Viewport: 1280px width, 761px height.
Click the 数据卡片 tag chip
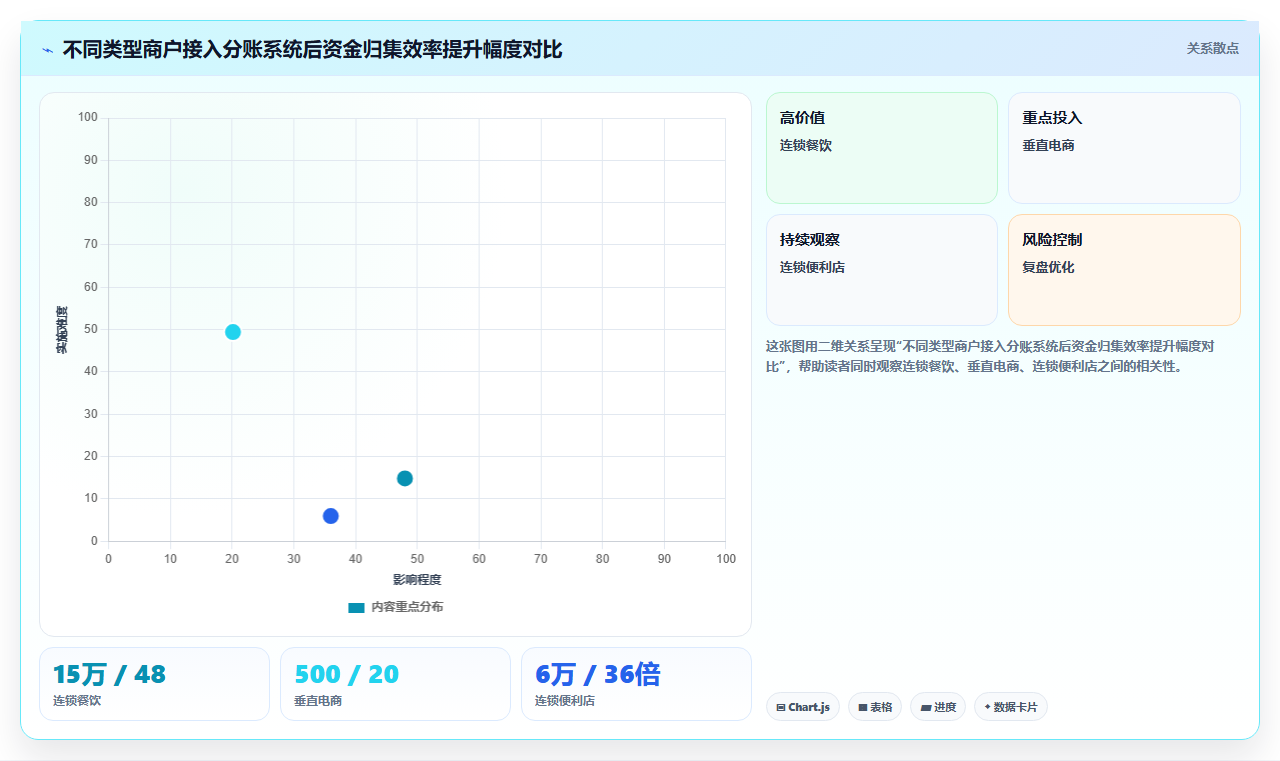pyautogui.click(x=1010, y=707)
